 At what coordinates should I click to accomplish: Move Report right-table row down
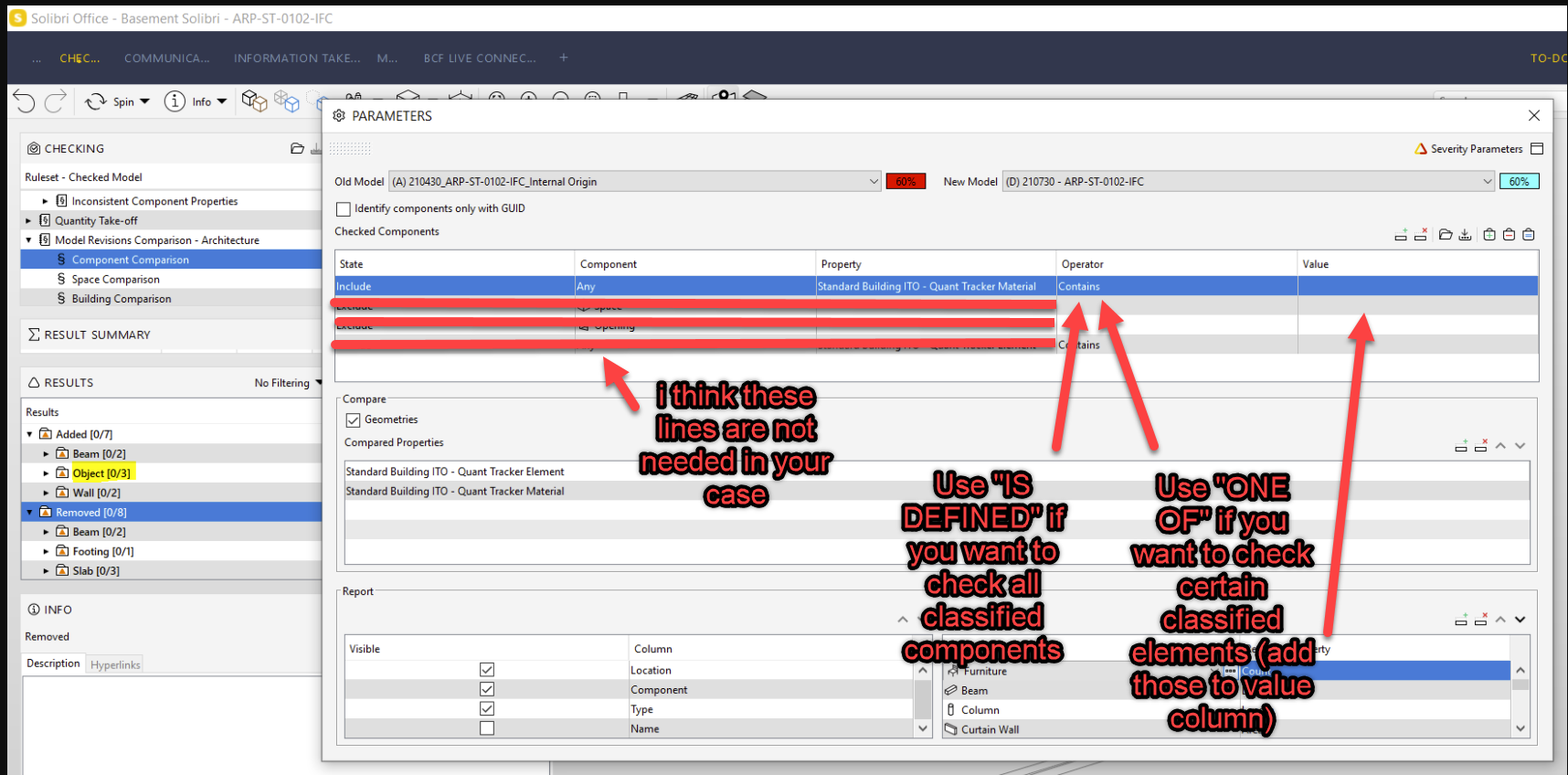1520,620
